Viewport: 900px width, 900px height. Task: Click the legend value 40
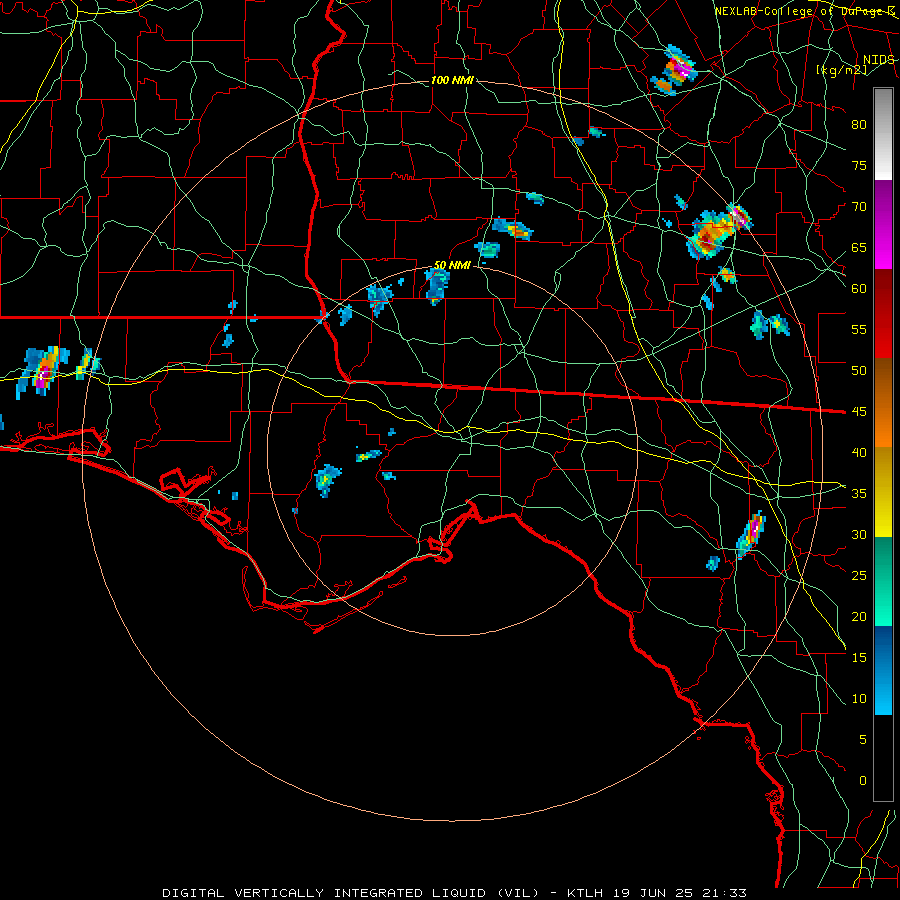pyautogui.click(x=859, y=453)
